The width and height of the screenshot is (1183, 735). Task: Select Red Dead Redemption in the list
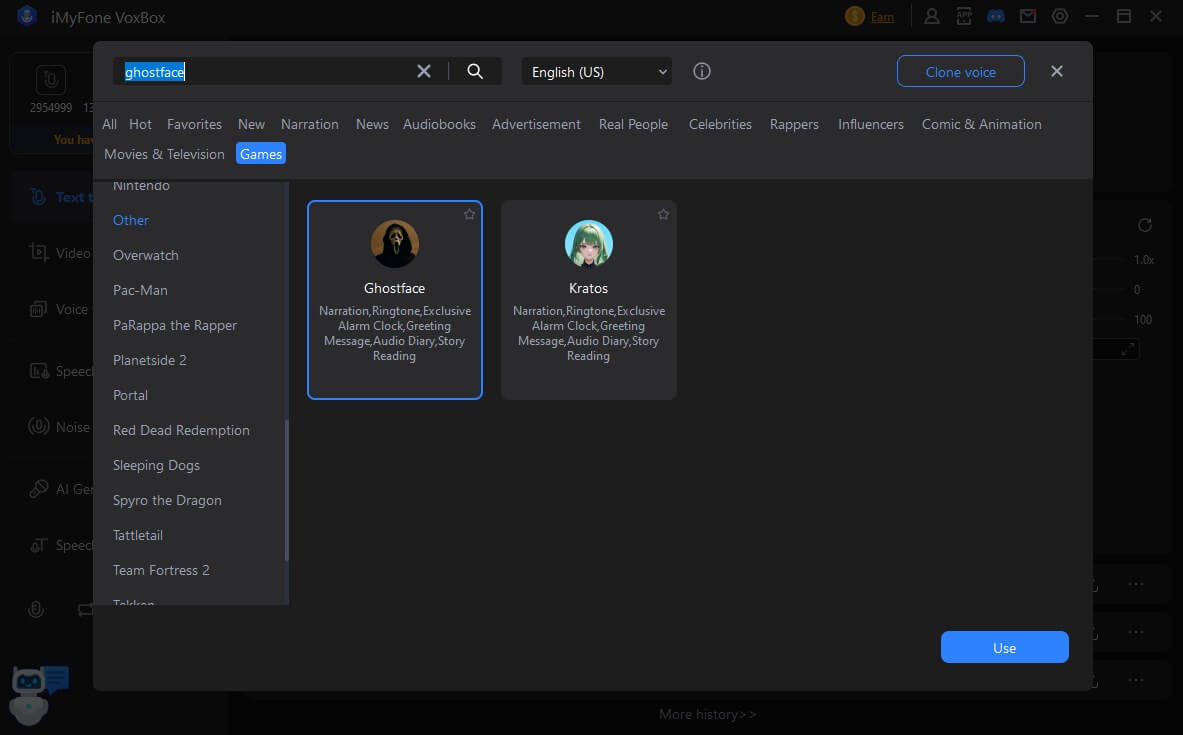[x=181, y=430]
